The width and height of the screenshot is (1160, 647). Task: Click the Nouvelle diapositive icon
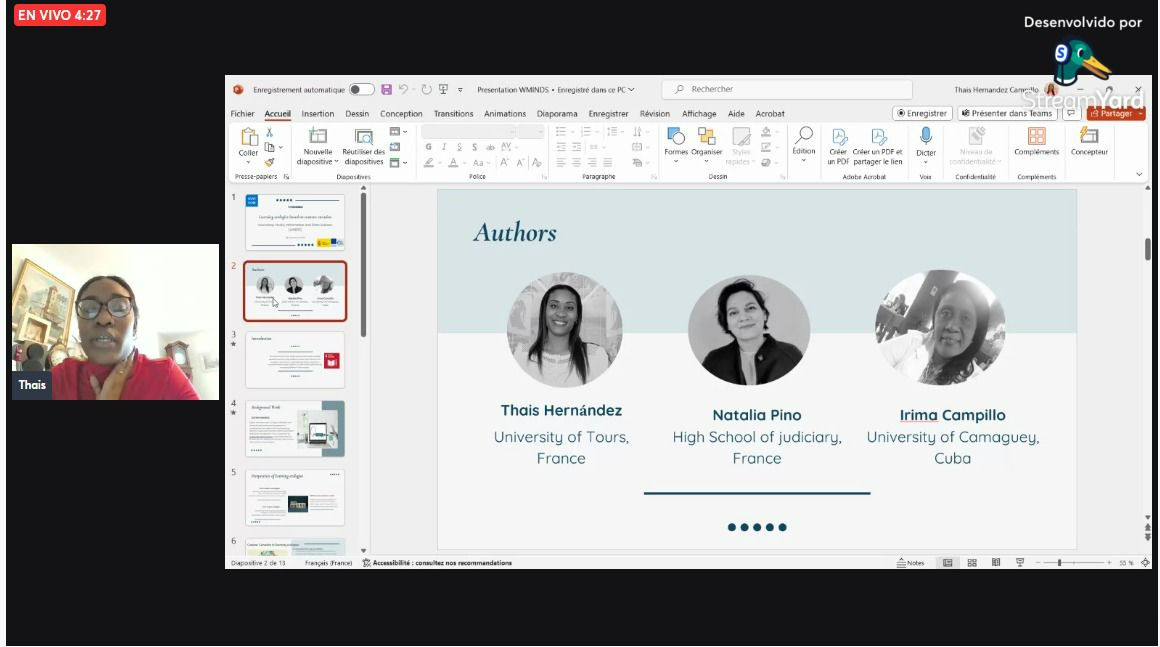[x=318, y=137]
